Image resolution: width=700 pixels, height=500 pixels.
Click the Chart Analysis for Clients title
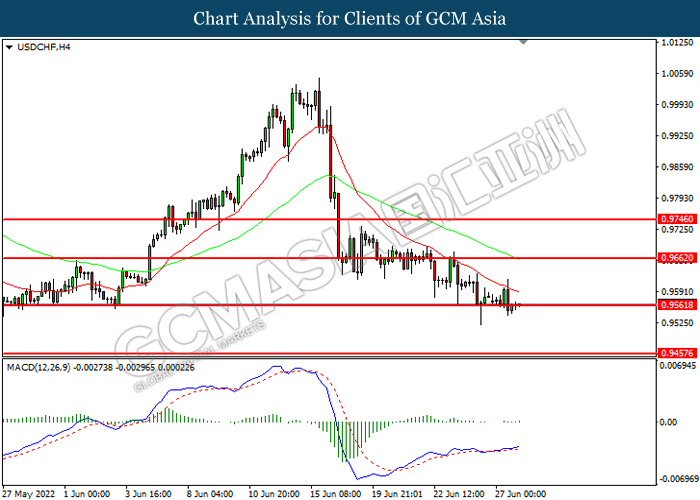click(350, 19)
